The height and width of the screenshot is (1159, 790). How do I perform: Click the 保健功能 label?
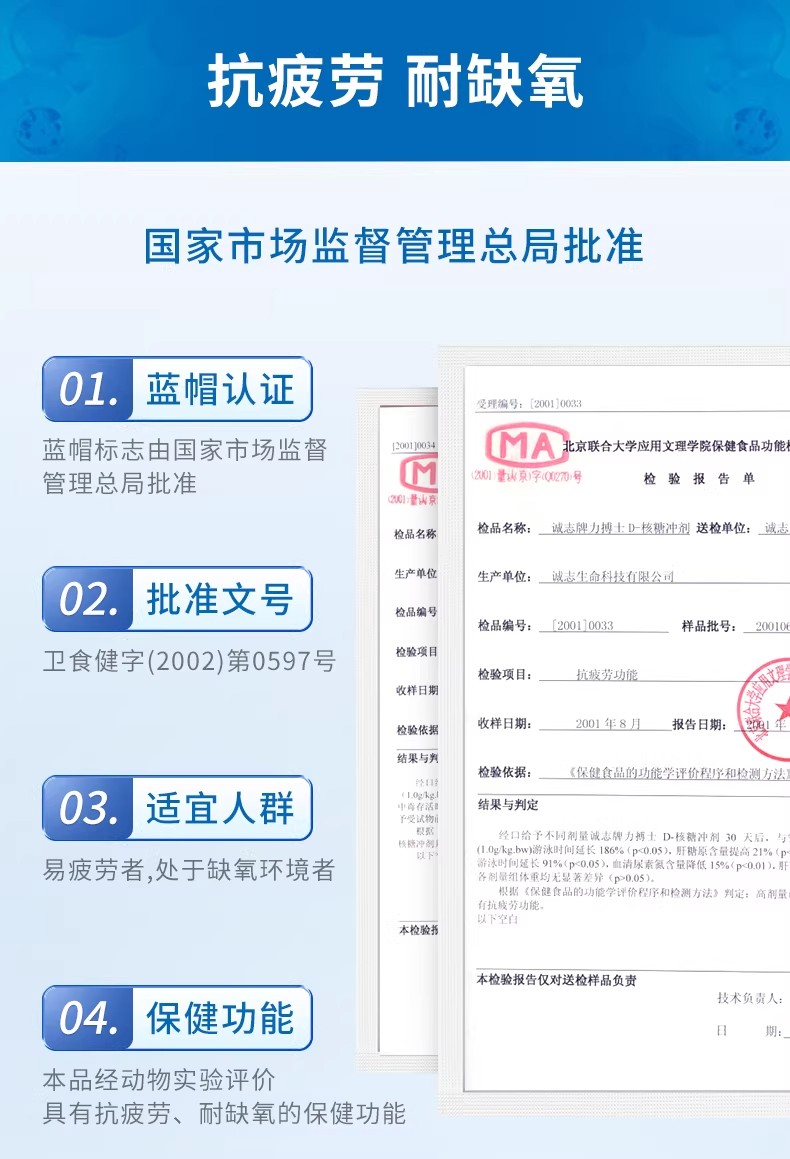[x=220, y=1019]
